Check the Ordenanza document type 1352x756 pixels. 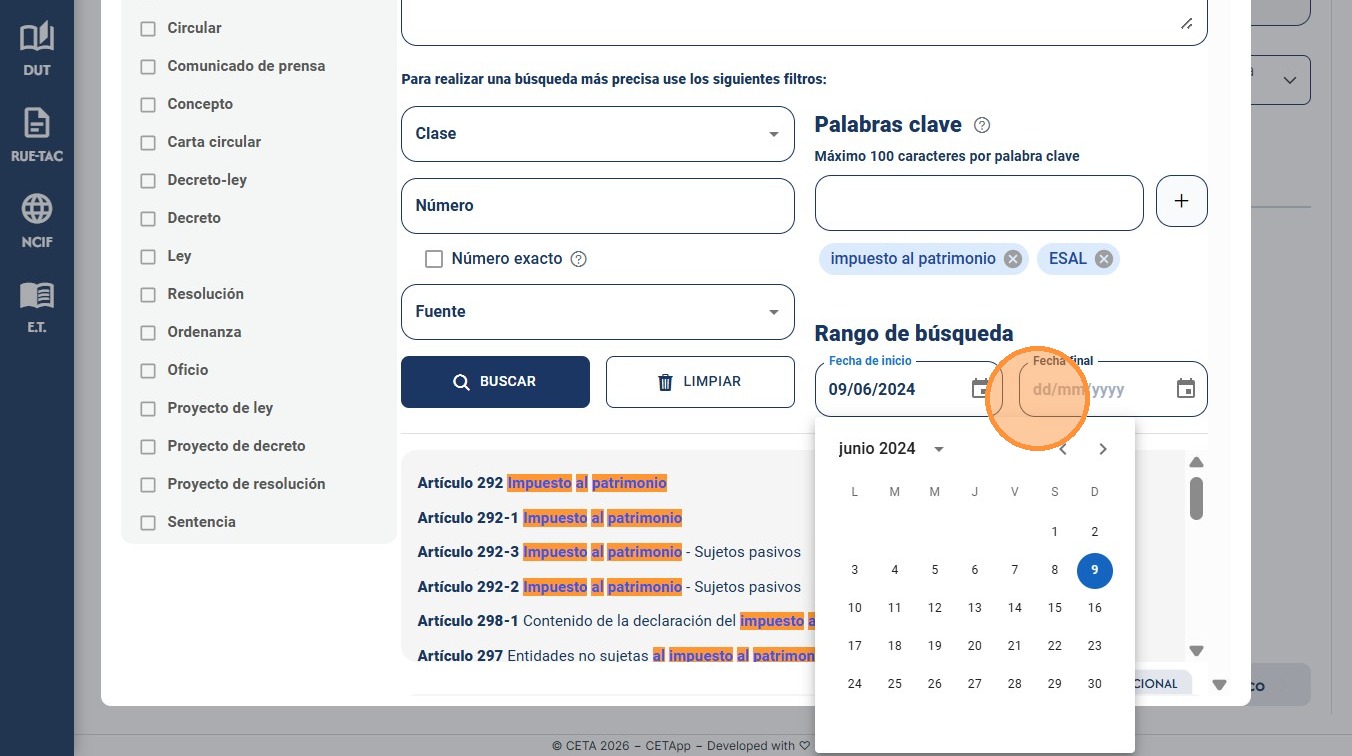(148, 333)
